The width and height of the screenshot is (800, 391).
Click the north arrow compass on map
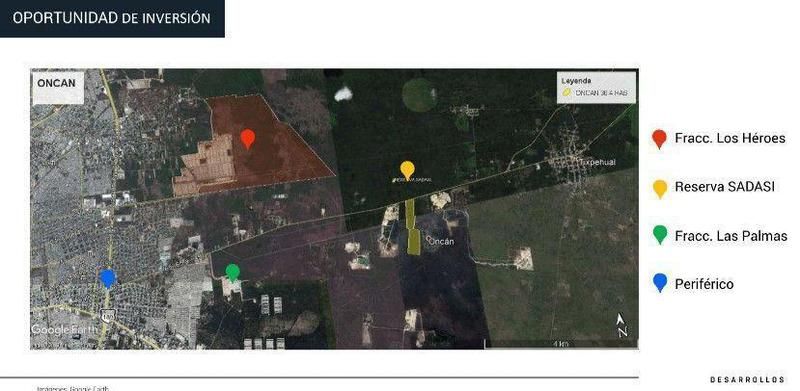(621, 325)
